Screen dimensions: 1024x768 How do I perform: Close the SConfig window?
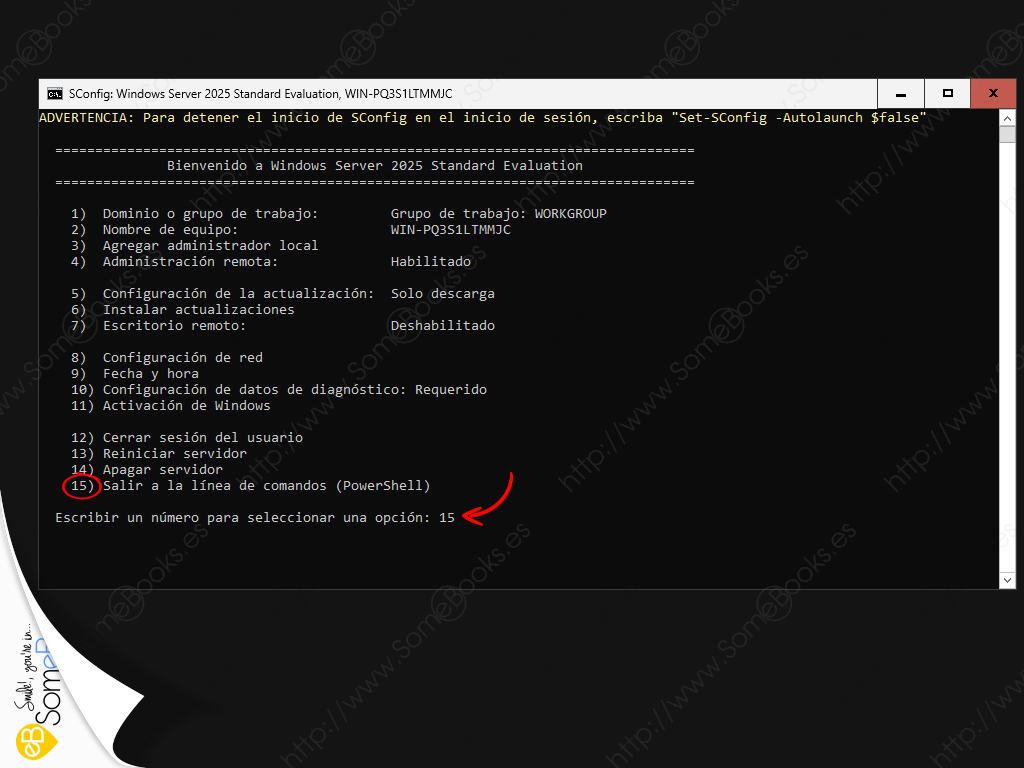[x=993, y=93]
